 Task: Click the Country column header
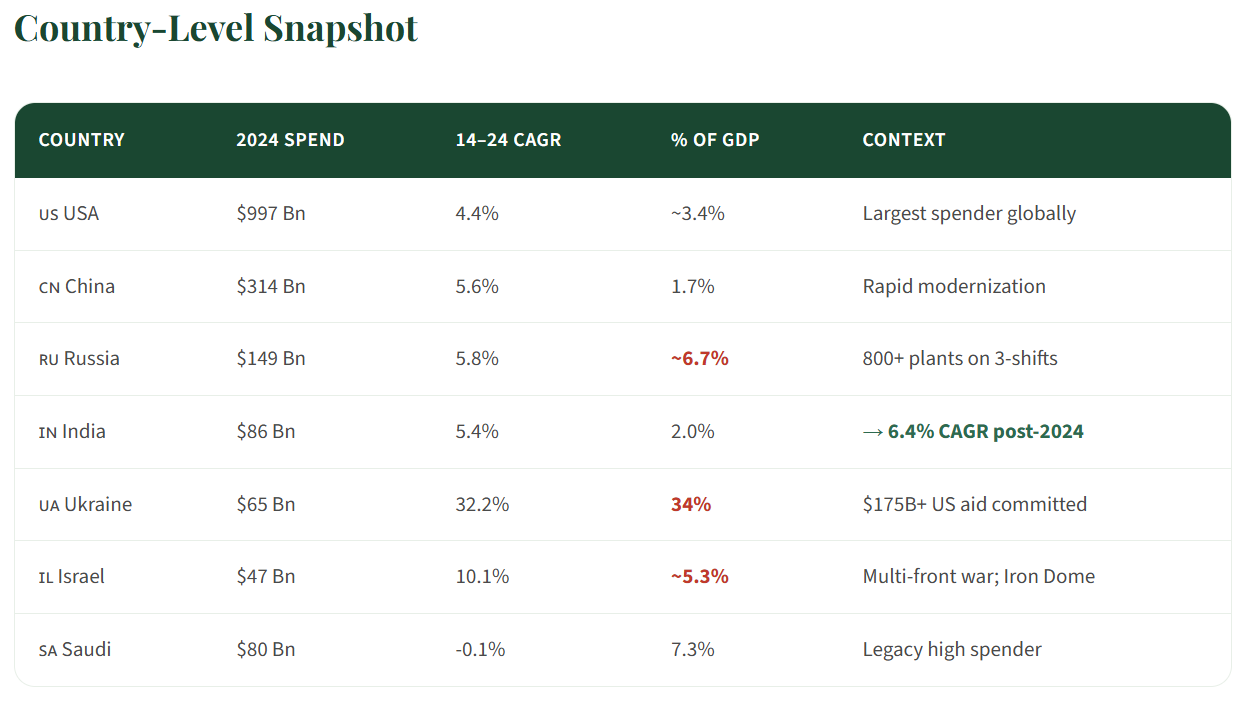[81, 140]
